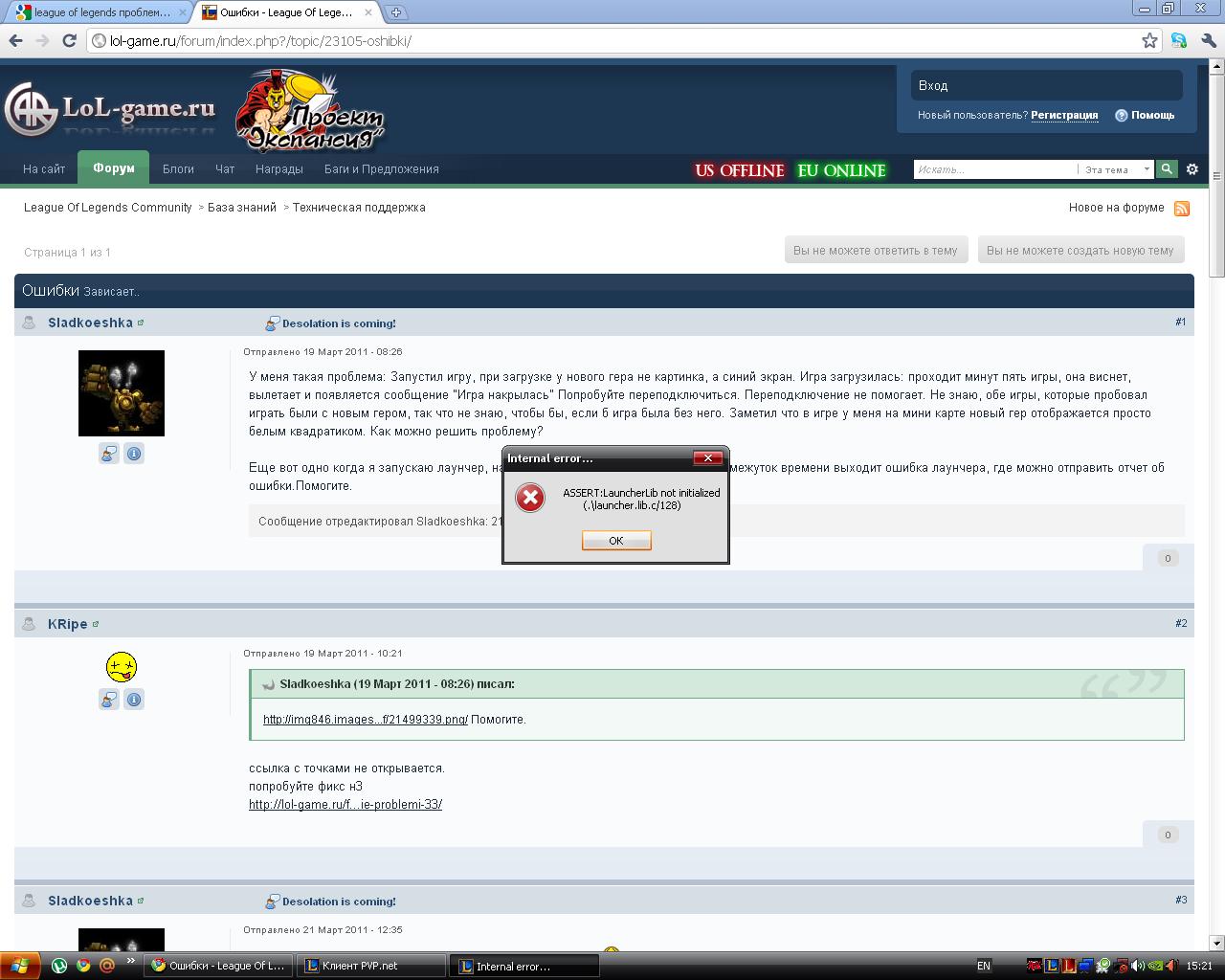1225x980 pixels.
Task: Click the Регистрация link
Action: [1064, 116]
